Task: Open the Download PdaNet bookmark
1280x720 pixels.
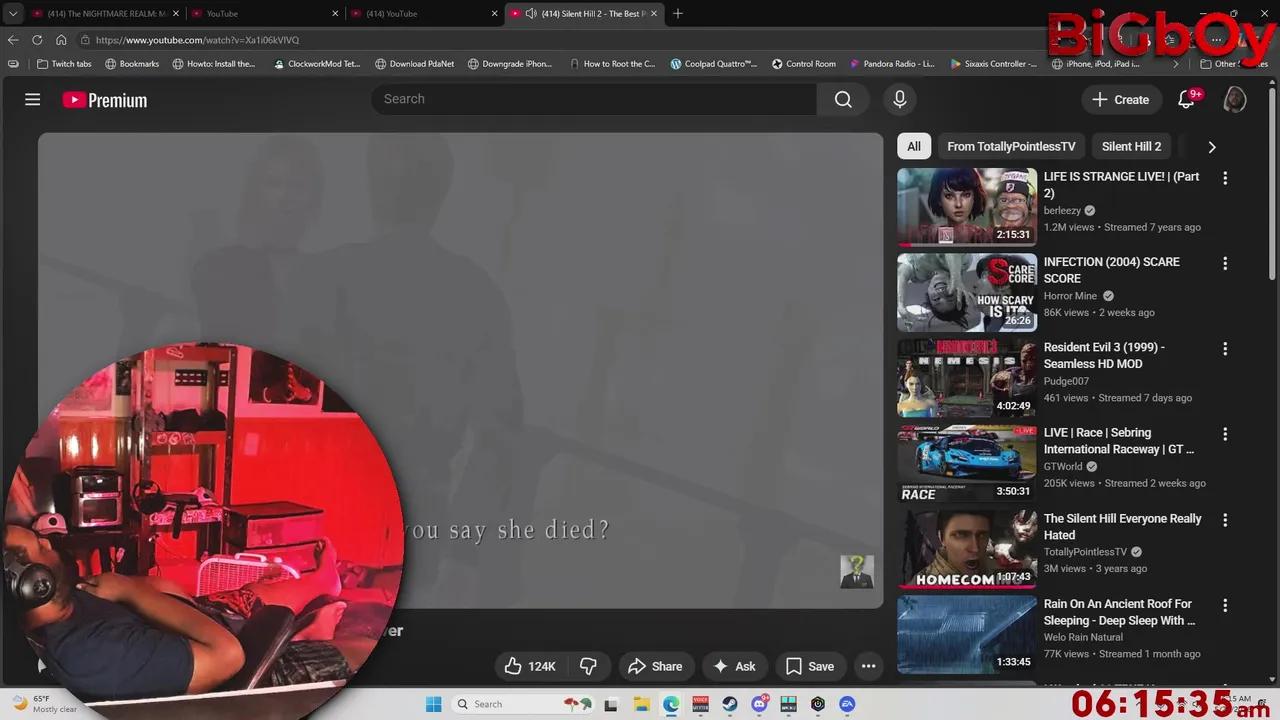Action: point(414,64)
